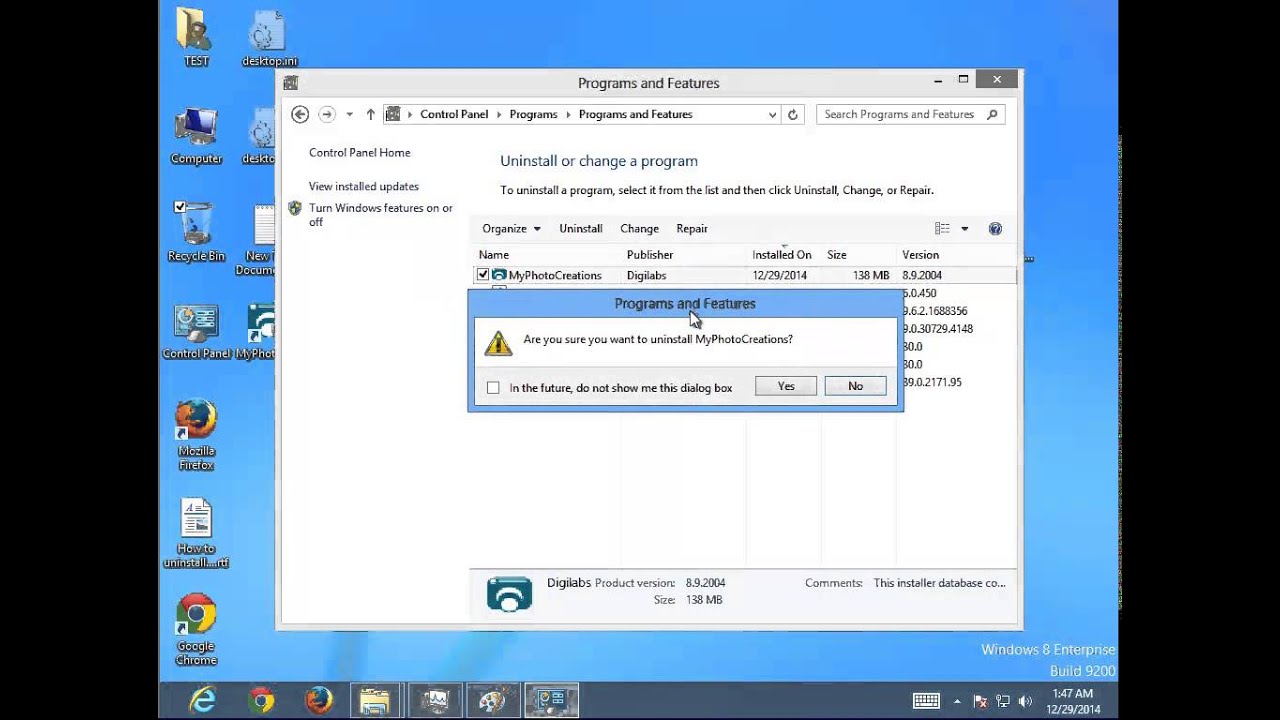
Task: Open the Help question mark icon
Action: coord(995,229)
